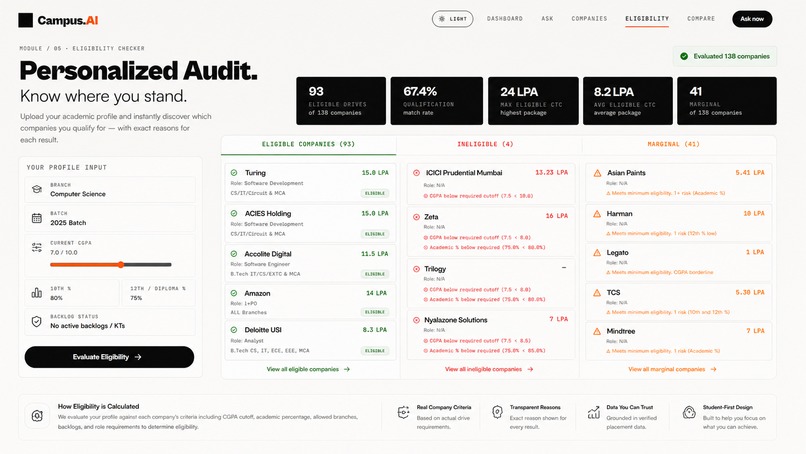The height and width of the screenshot is (454, 806).
Task: Click the shield icon beside Backlog Status
Action: pyautogui.click(x=36, y=321)
